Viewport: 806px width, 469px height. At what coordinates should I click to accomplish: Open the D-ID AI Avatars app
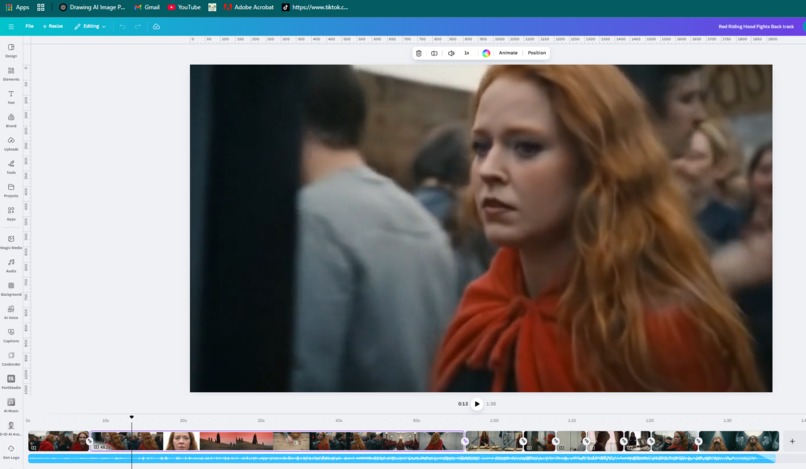click(11, 428)
